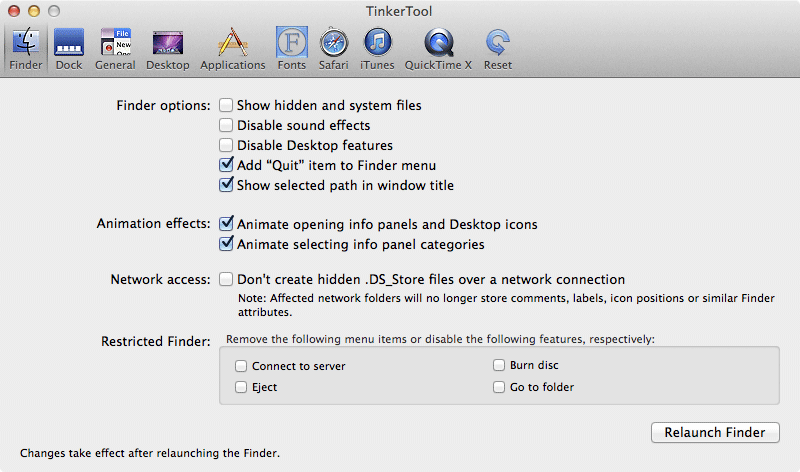
Task: Open the Fonts settings pane
Action: [292, 45]
